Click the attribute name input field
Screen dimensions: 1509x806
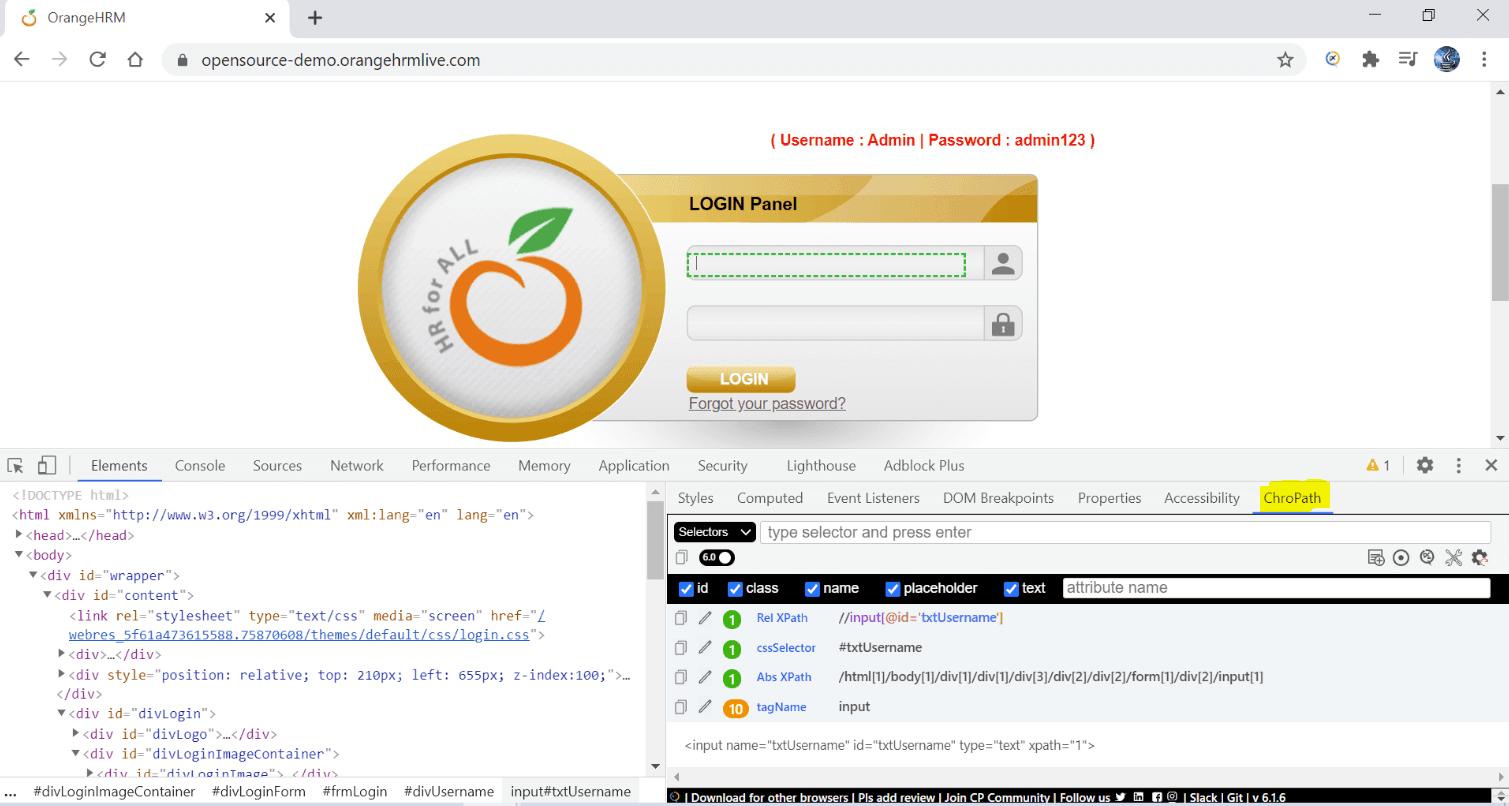pyautogui.click(x=1277, y=587)
